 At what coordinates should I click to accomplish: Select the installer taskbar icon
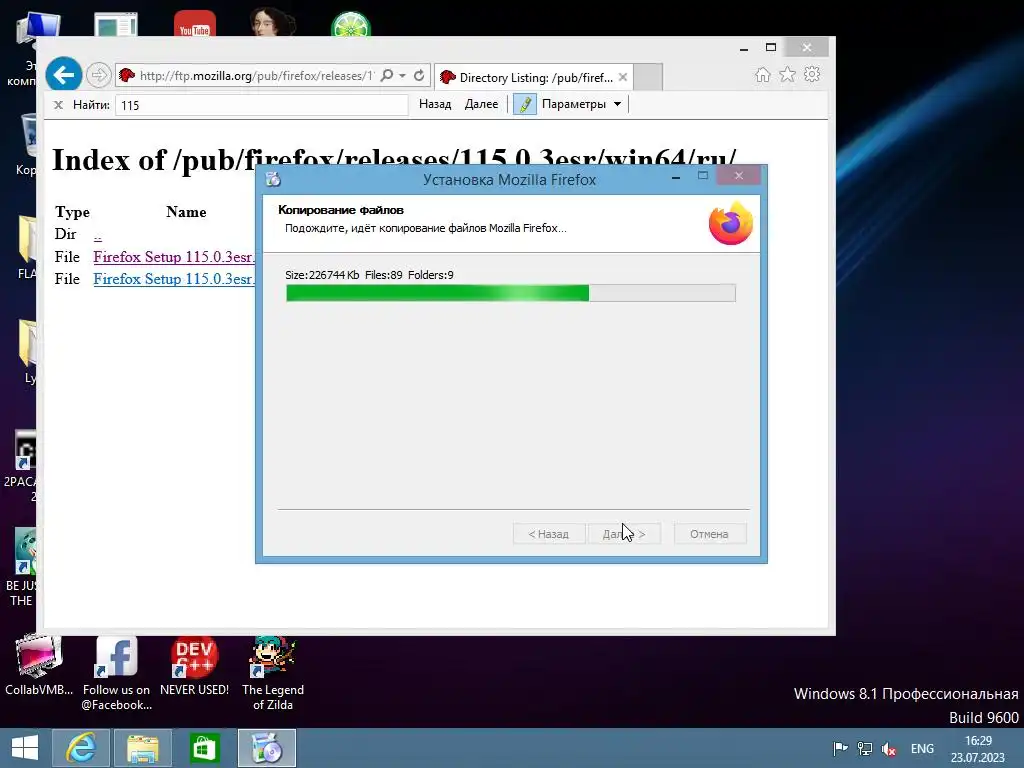pos(266,748)
